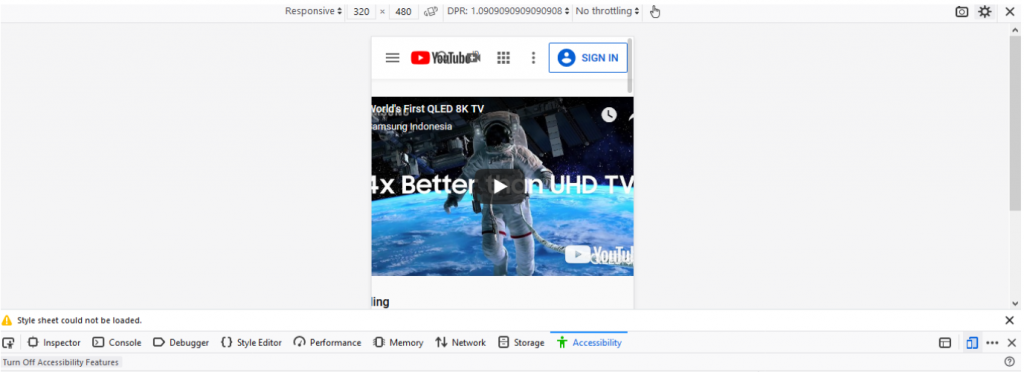Image resolution: width=1024 pixels, height=372 pixels.
Task: Activate the element picker icon
Action: click(8, 343)
